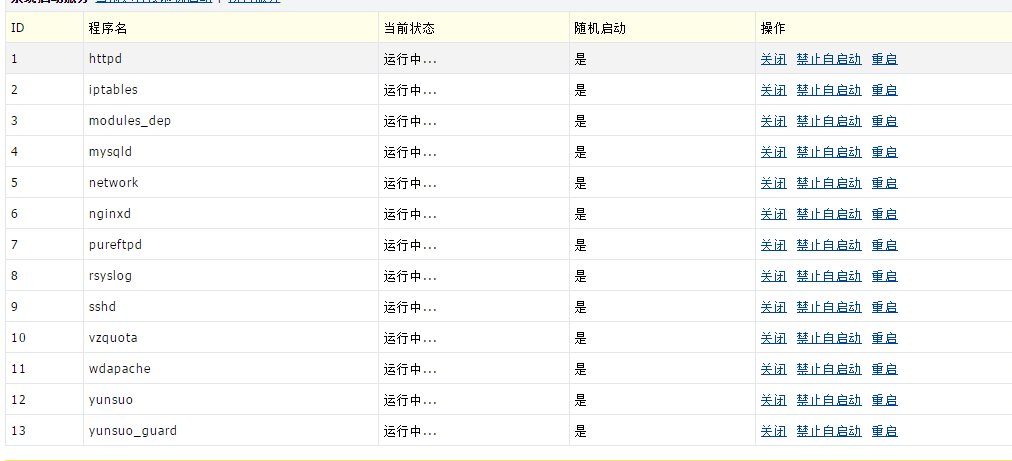Click 禁止自启动 in the mysqld row
The width and height of the screenshot is (1012, 461).
[x=828, y=152]
